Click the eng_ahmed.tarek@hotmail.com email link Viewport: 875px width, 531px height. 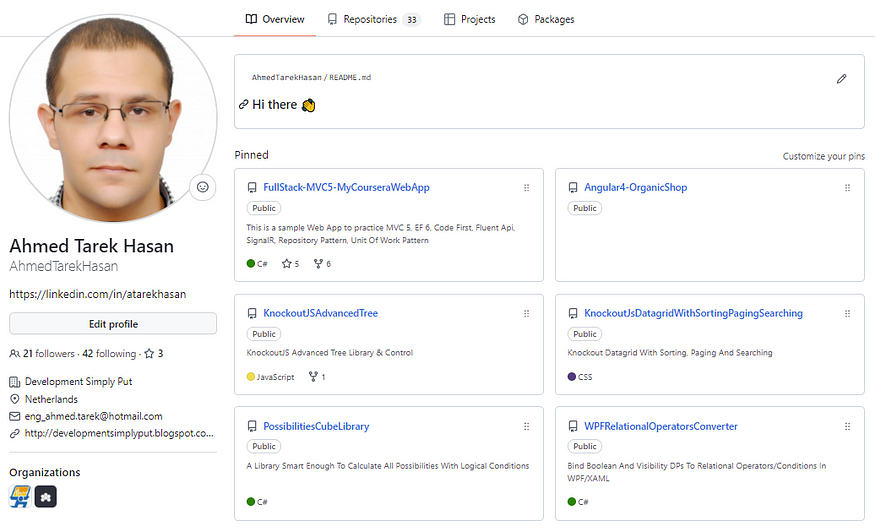pos(94,416)
